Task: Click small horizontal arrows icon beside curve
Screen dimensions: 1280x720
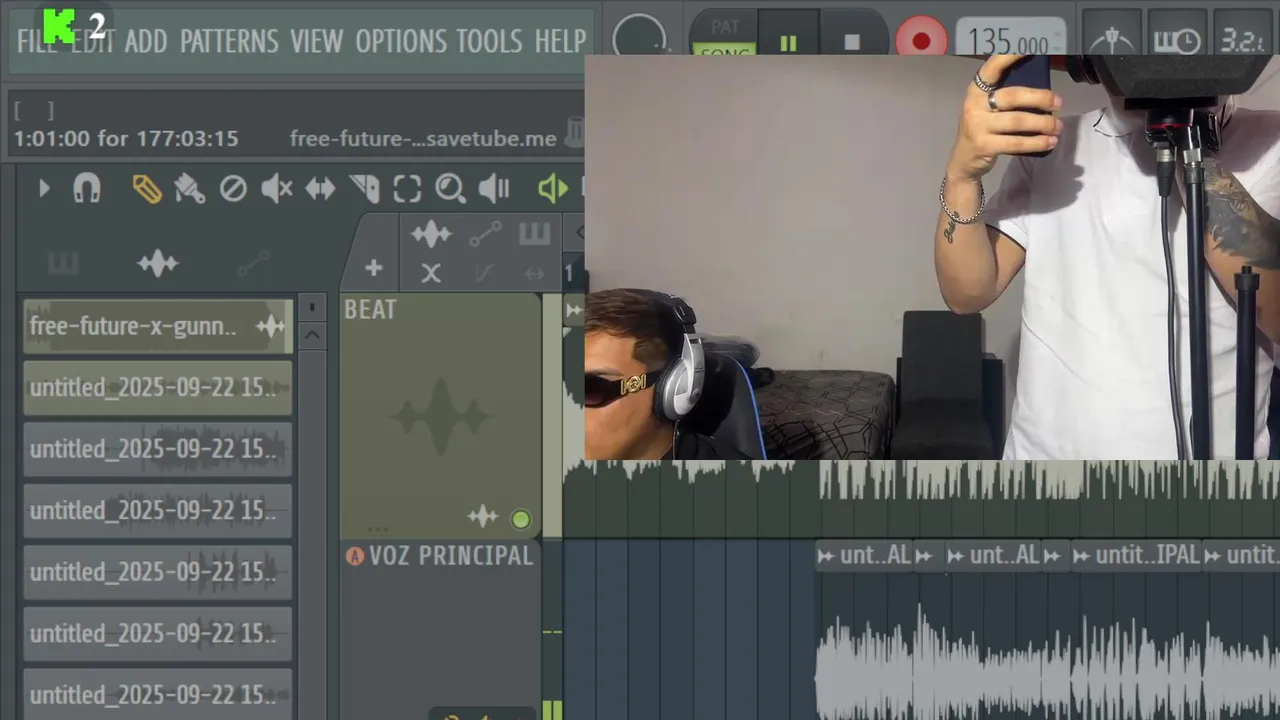Action: 534,273
